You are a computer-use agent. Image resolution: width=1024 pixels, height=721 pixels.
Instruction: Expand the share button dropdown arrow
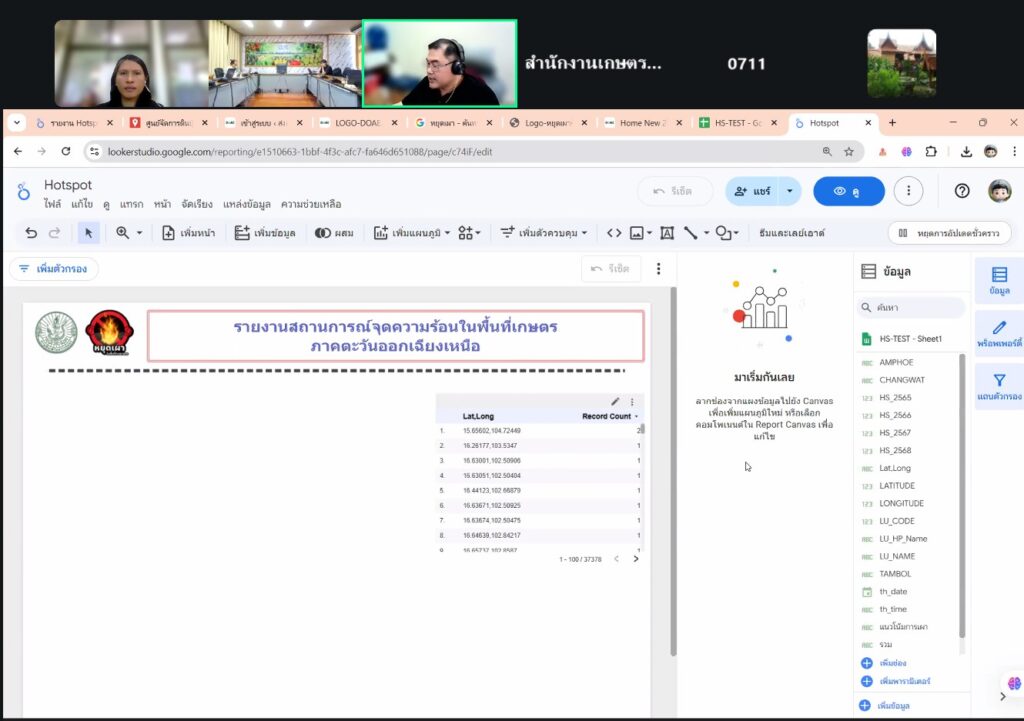point(790,191)
